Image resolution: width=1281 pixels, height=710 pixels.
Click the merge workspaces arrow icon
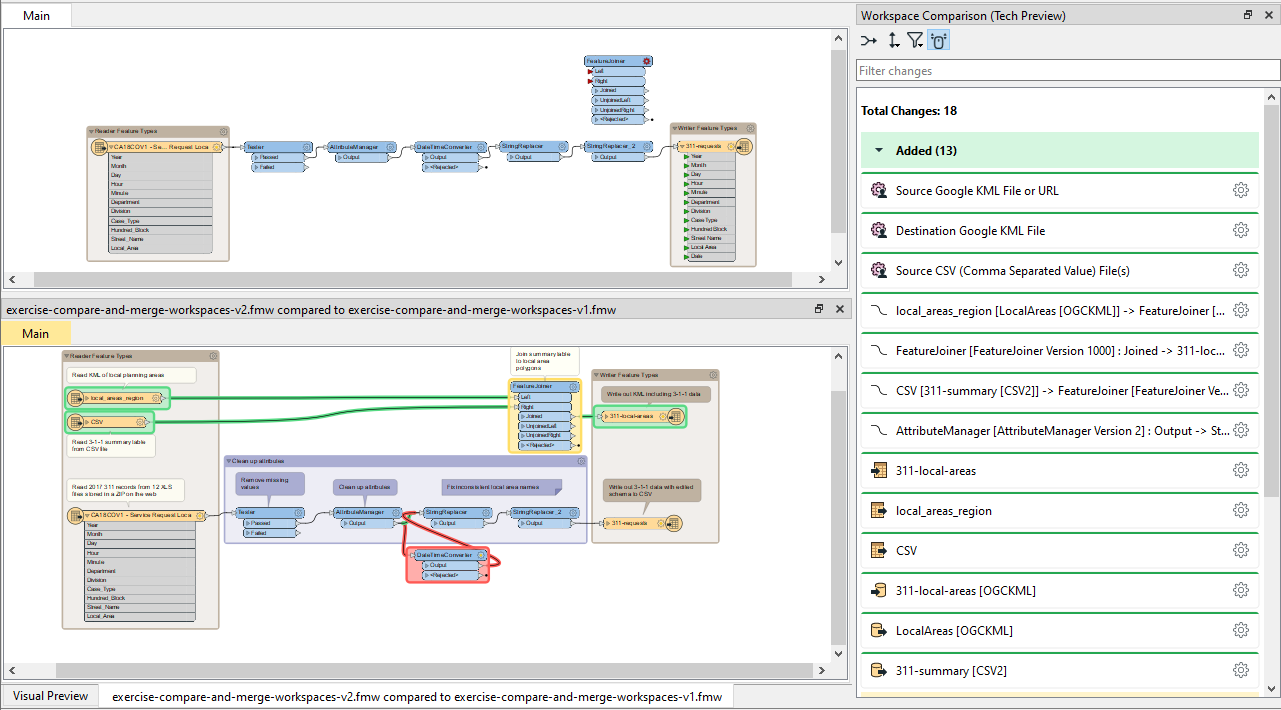(869, 41)
